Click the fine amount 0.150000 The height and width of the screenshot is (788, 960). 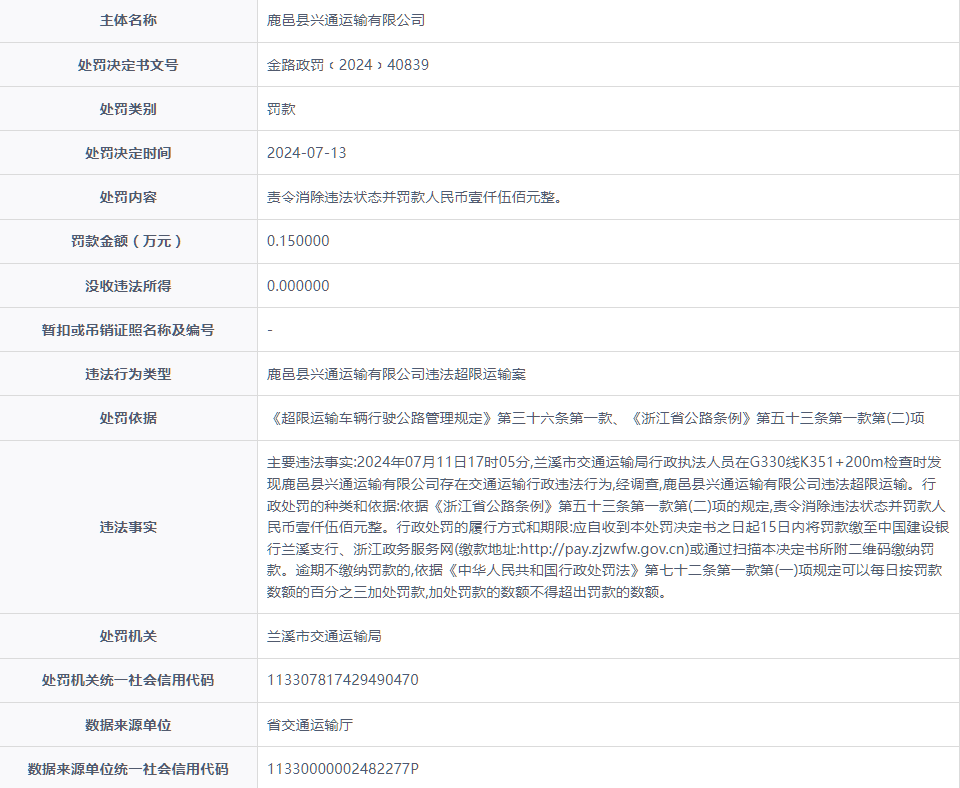pyautogui.click(x=298, y=241)
